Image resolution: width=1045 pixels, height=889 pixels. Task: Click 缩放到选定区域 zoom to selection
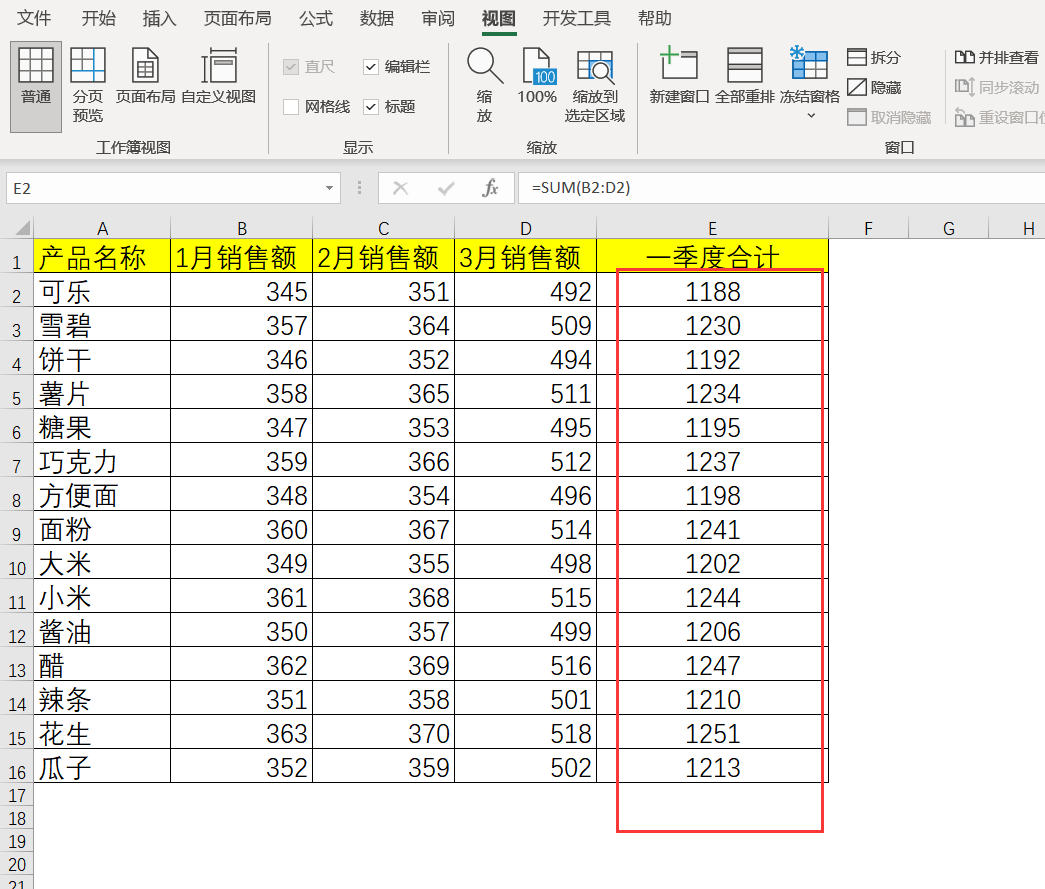[x=594, y=86]
